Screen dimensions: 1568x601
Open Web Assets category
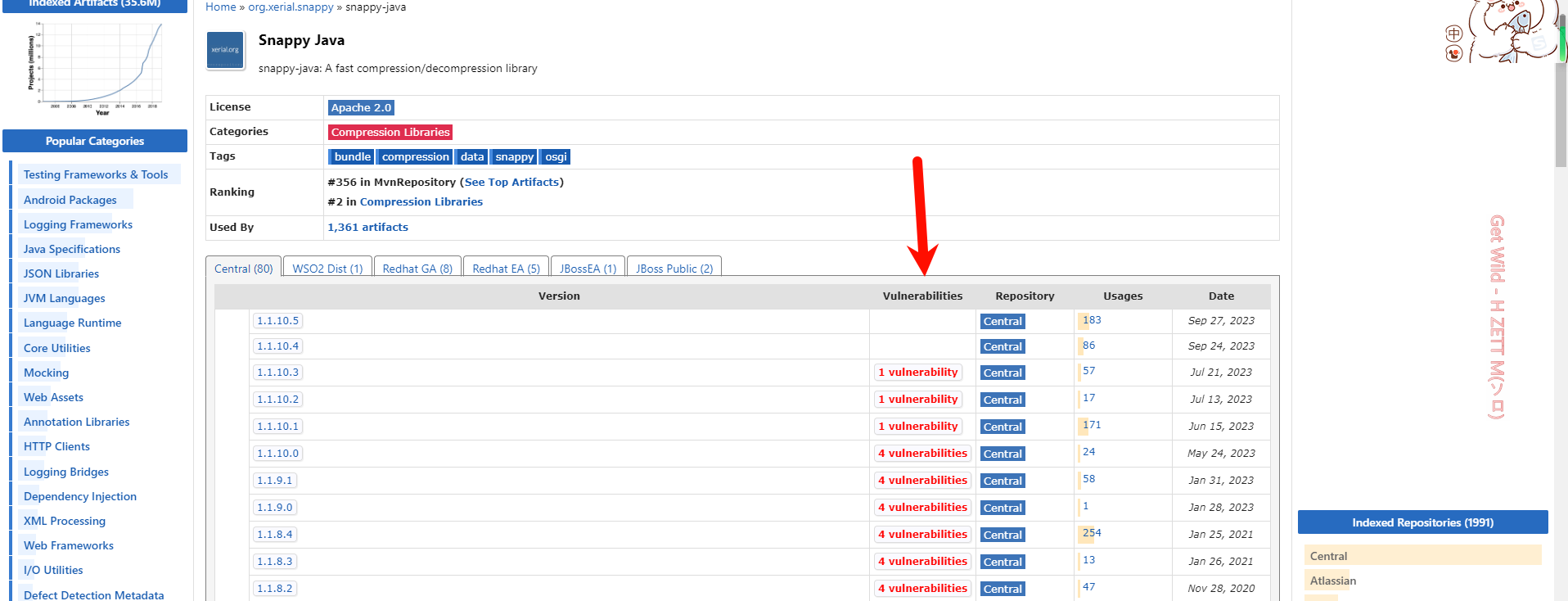tap(53, 397)
